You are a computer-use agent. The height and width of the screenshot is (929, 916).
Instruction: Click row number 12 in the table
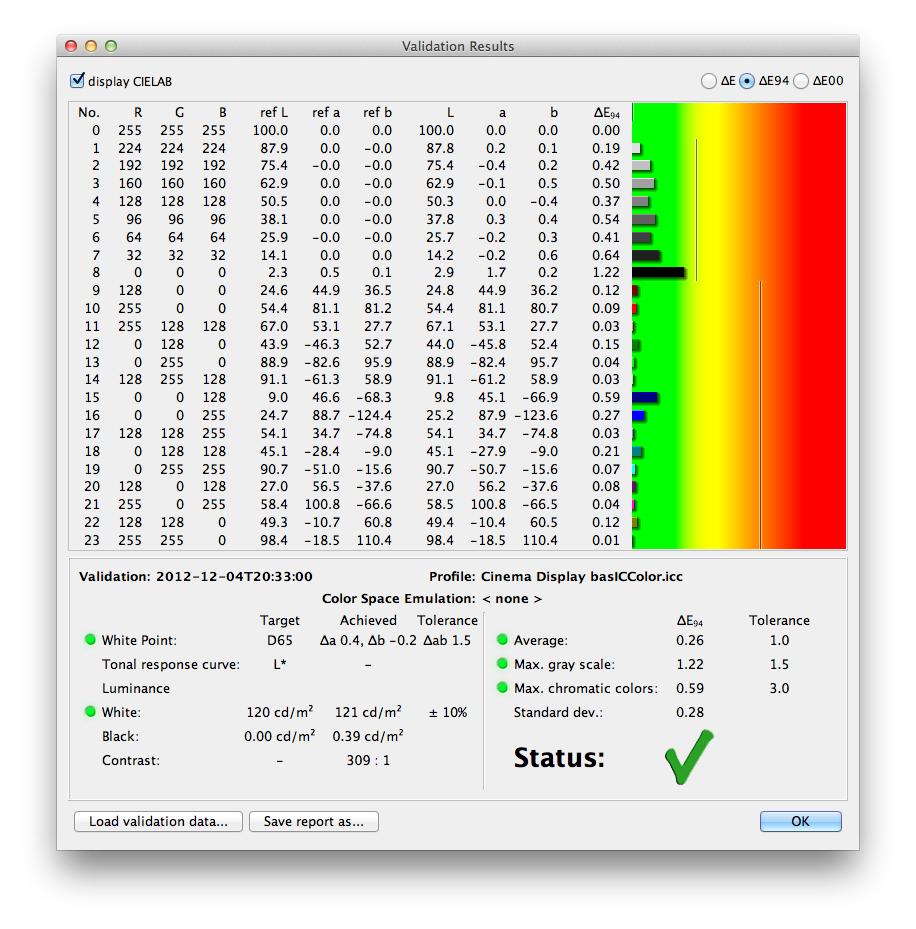[92, 344]
